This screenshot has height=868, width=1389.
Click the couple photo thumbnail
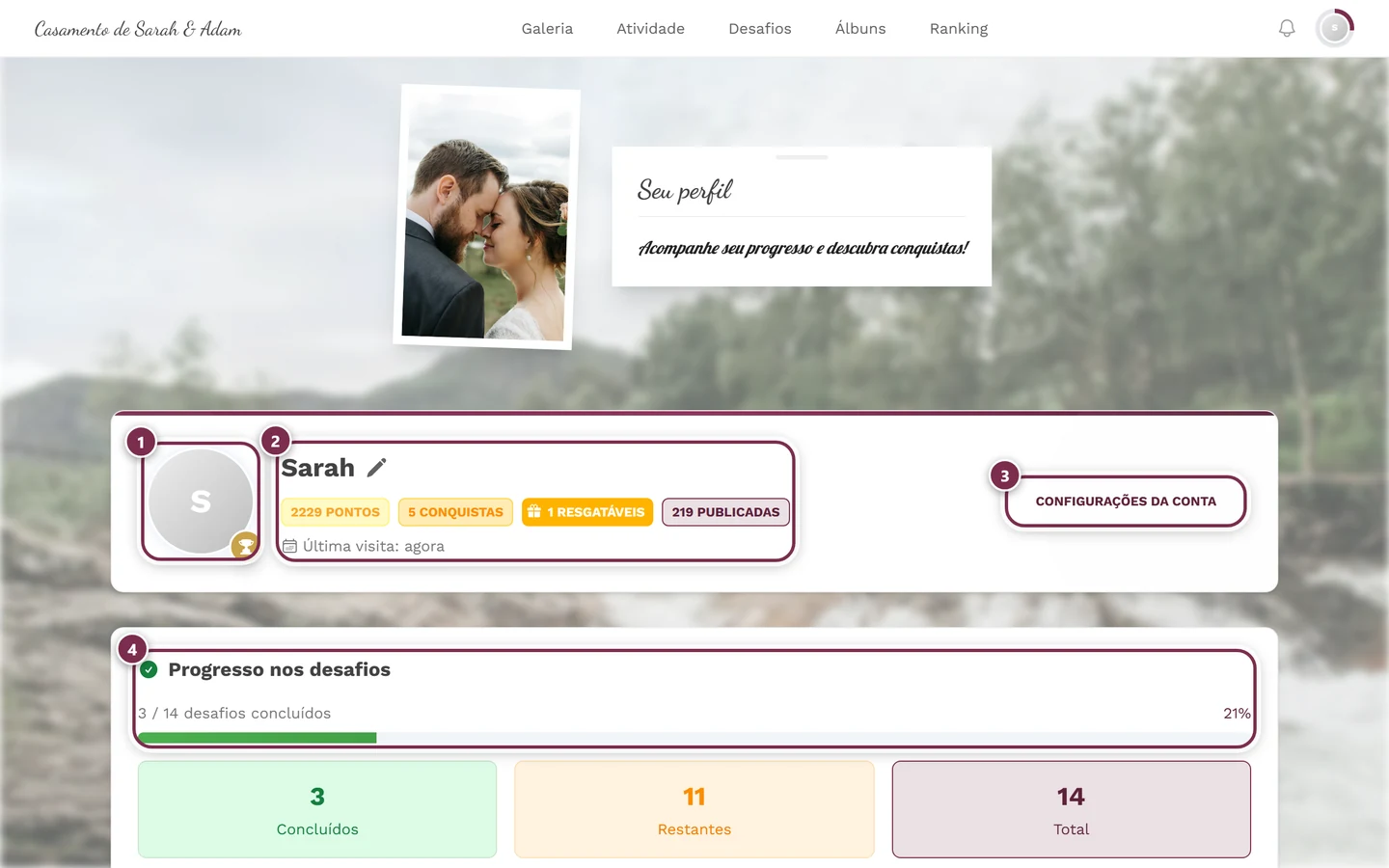[x=487, y=217]
